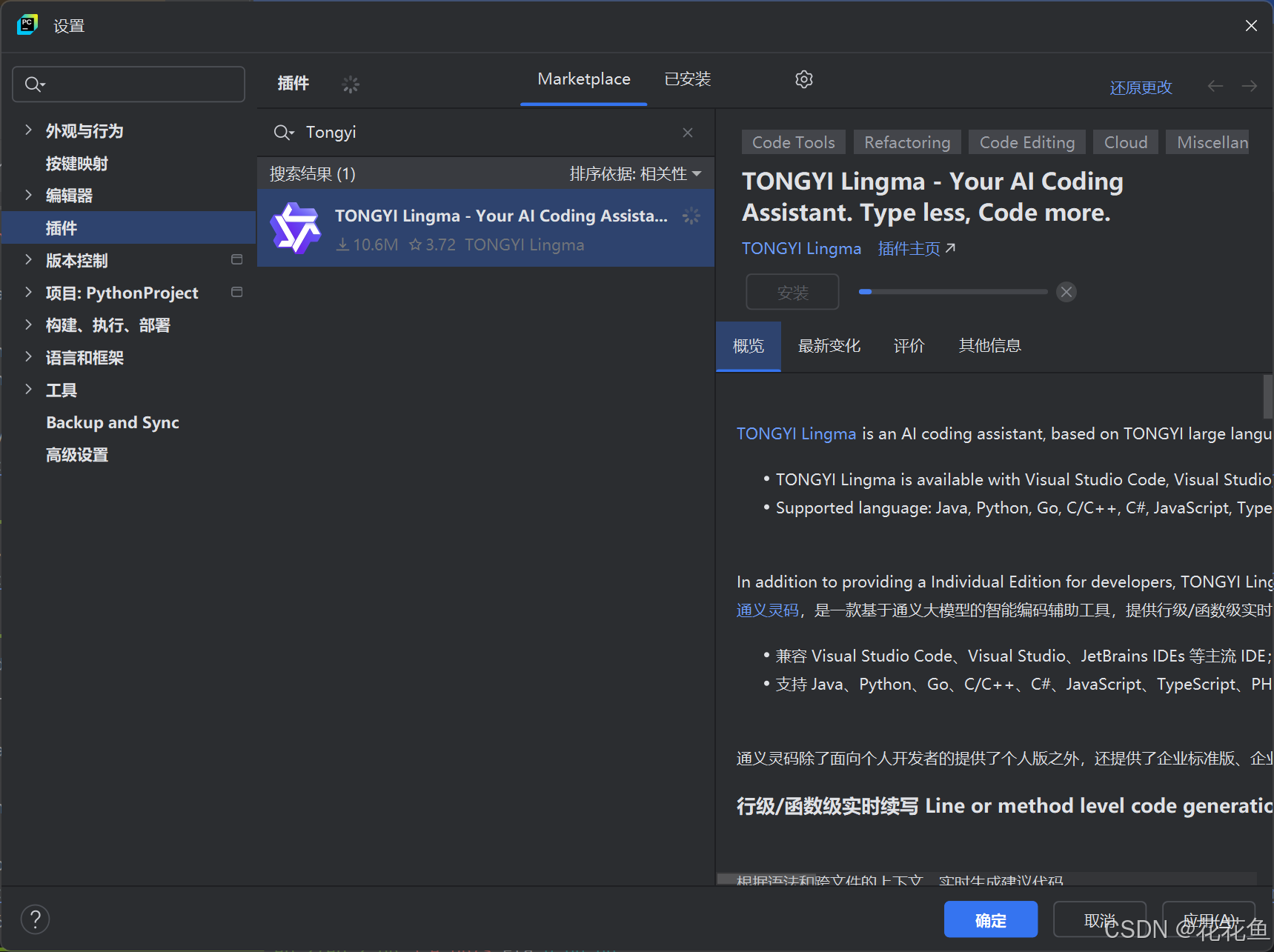
Task: Open the 其他信息 tab
Action: (x=990, y=346)
